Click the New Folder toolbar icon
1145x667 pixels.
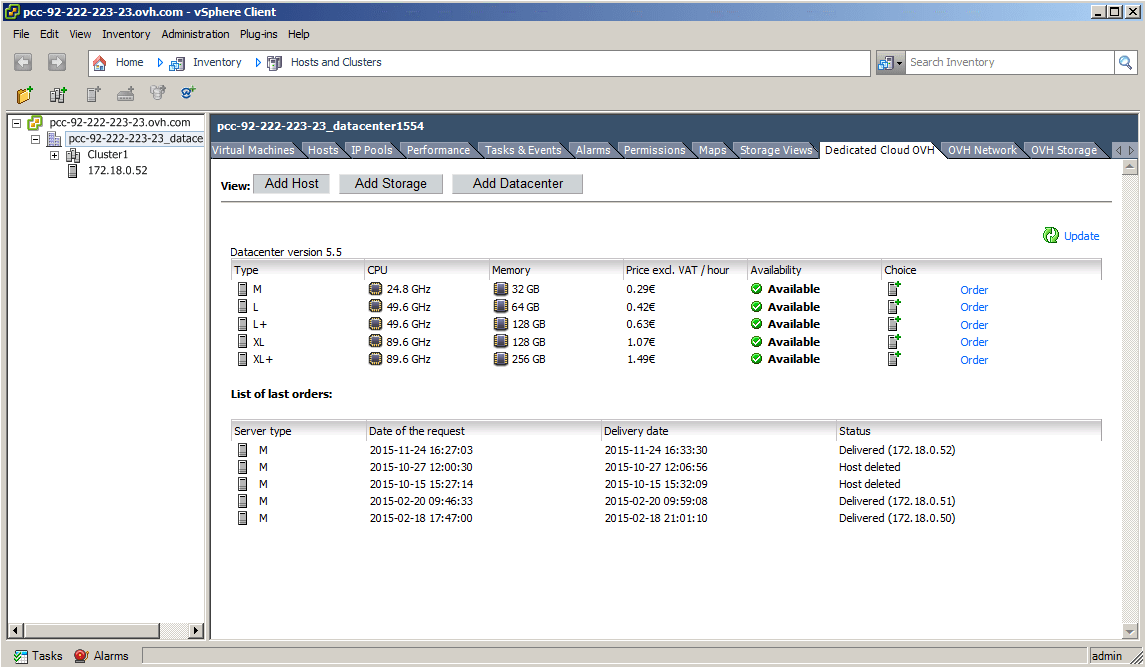click(25, 94)
